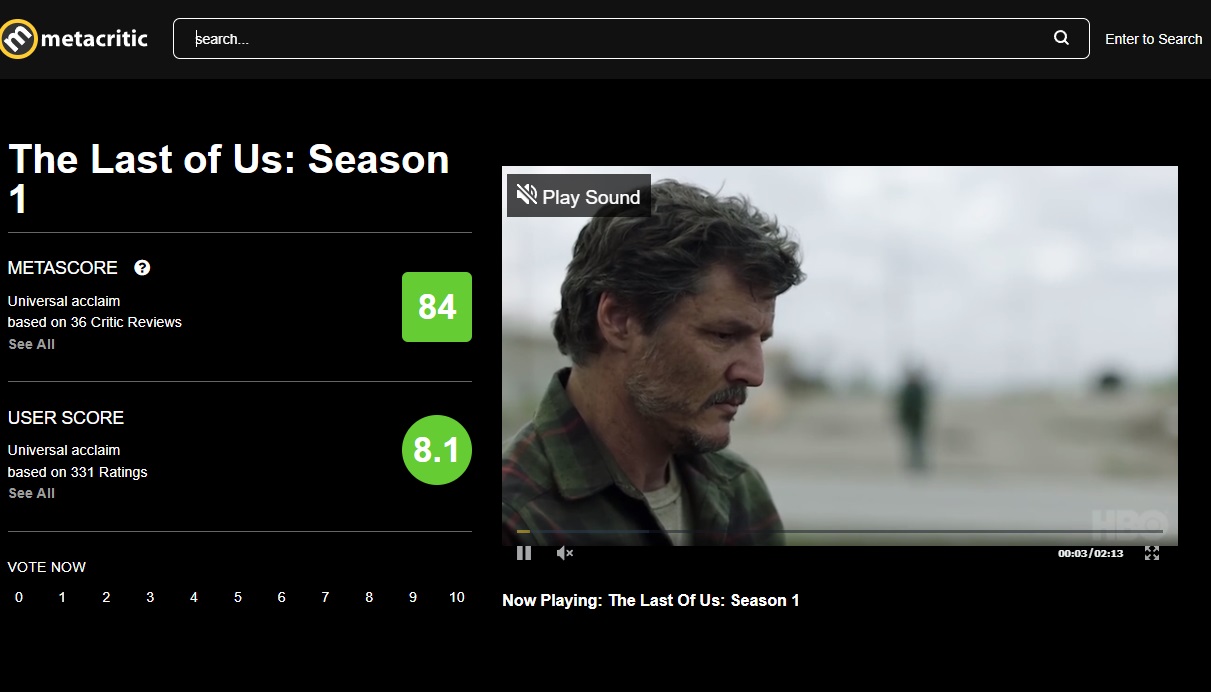This screenshot has width=1211, height=693.
Task: Vote a score of 0
Action: [19, 597]
